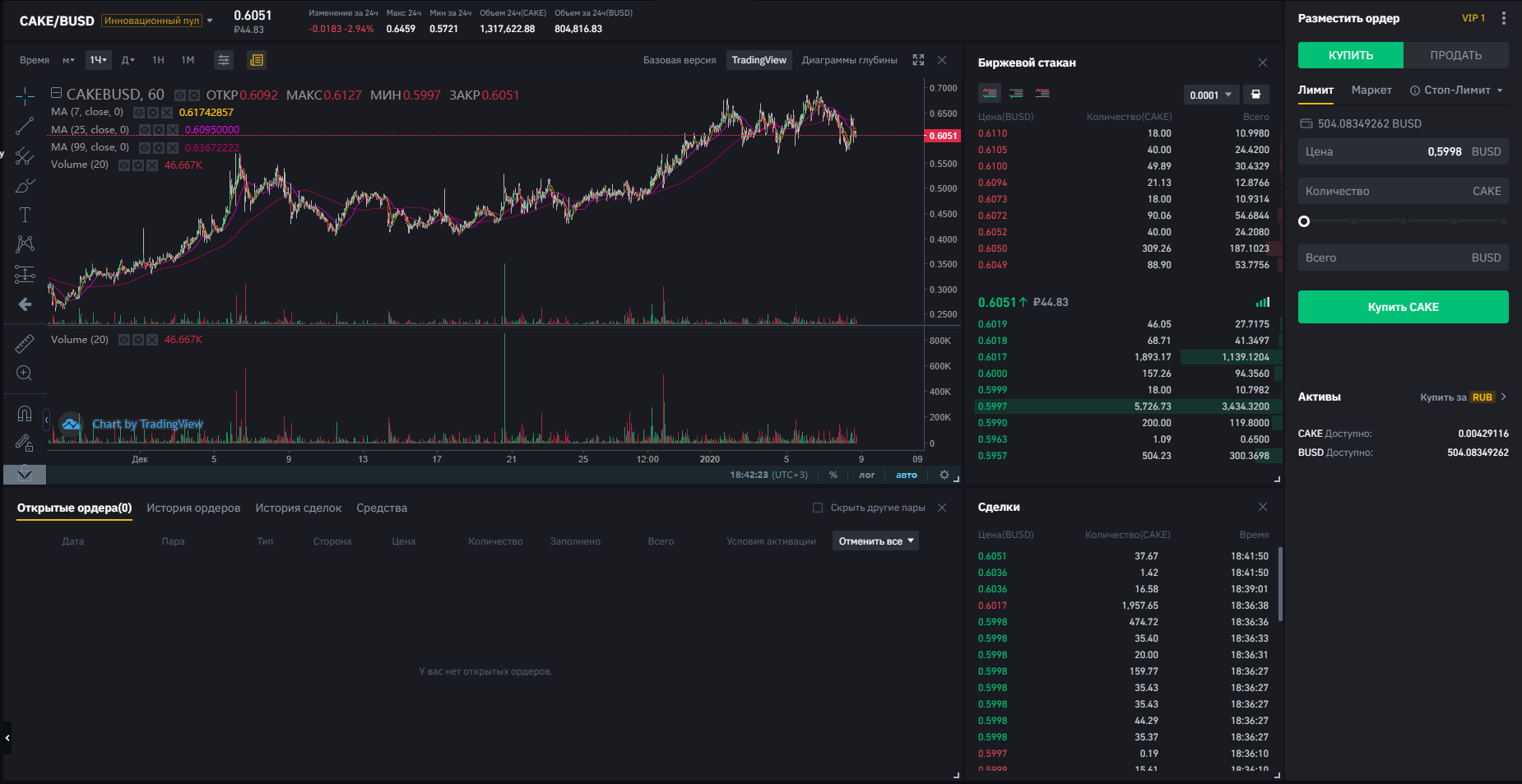
Task: Open the Средства tab
Action: click(x=382, y=508)
